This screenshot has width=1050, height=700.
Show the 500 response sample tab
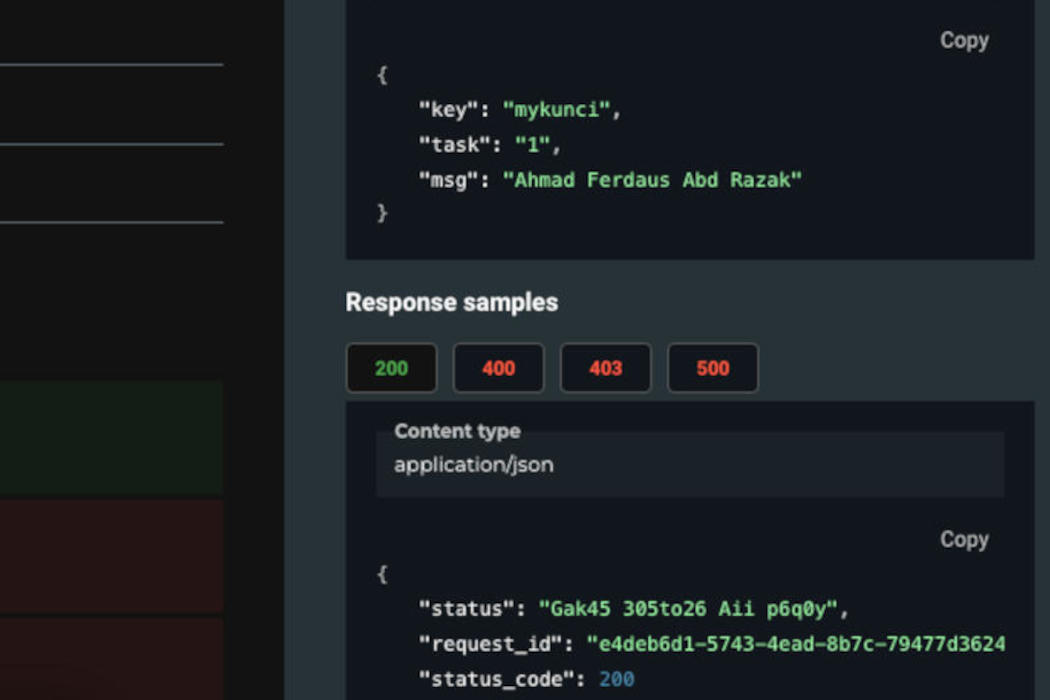pos(712,368)
